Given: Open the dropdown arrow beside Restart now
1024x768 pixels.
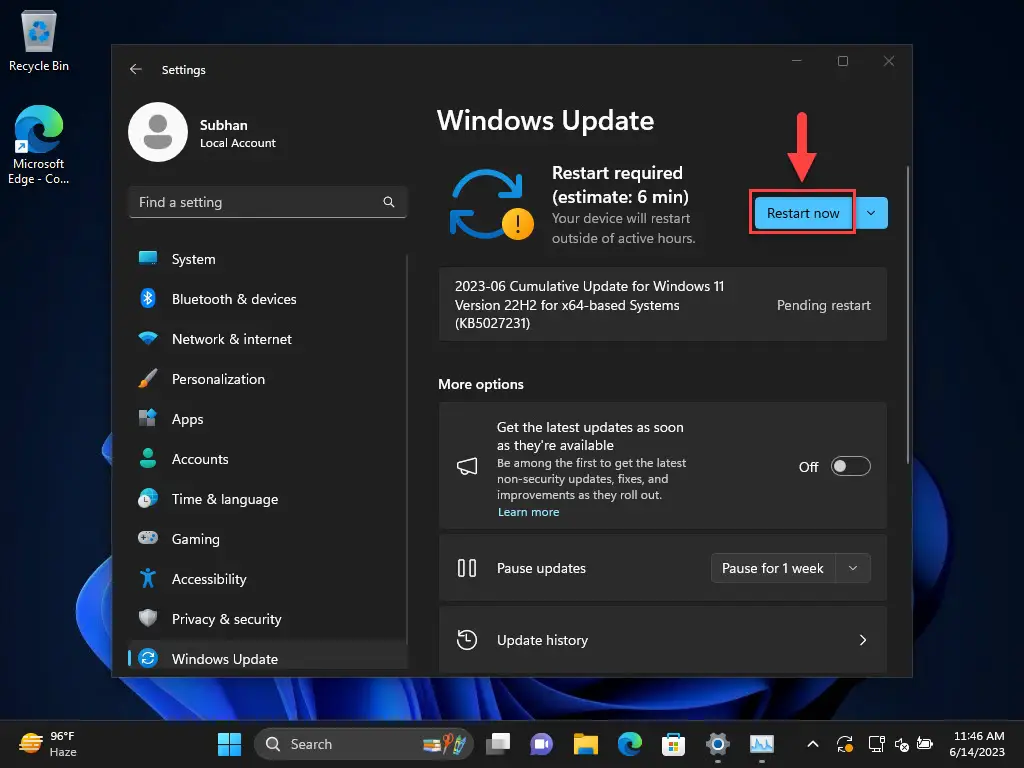Looking at the screenshot, I should 871,213.
